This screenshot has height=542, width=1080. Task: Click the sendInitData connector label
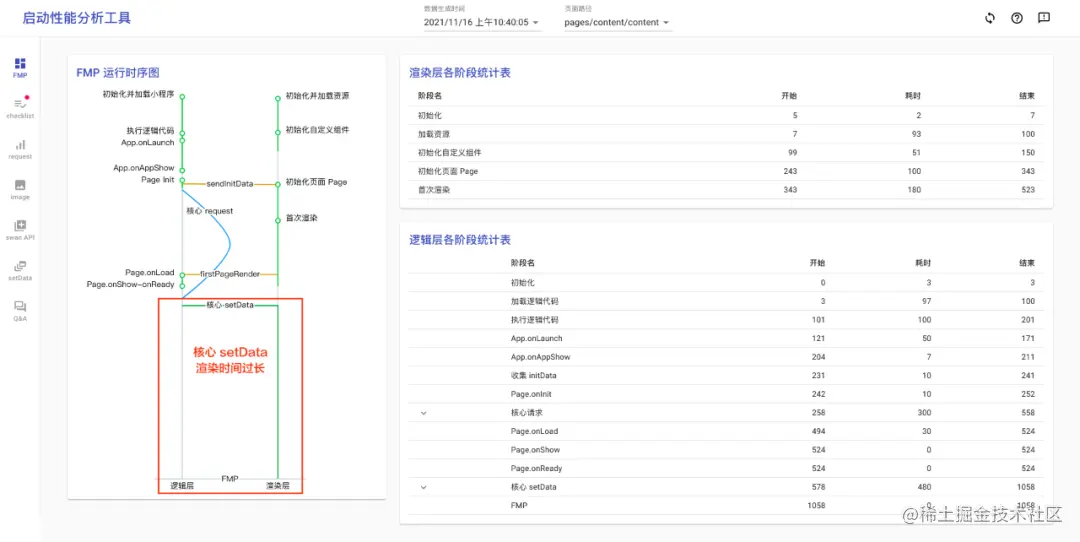coord(230,184)
